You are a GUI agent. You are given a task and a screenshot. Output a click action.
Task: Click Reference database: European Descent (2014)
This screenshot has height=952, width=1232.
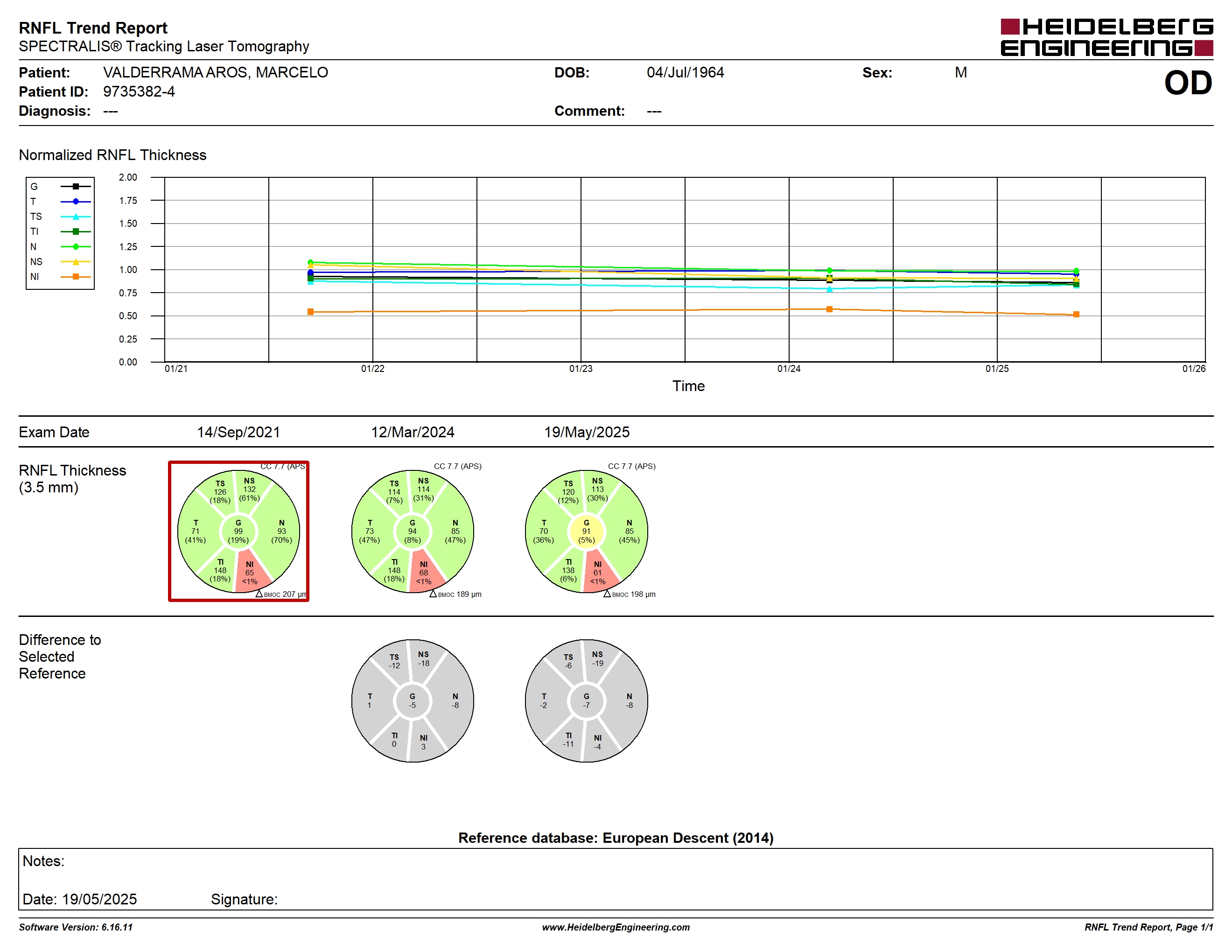pos(616,838)
